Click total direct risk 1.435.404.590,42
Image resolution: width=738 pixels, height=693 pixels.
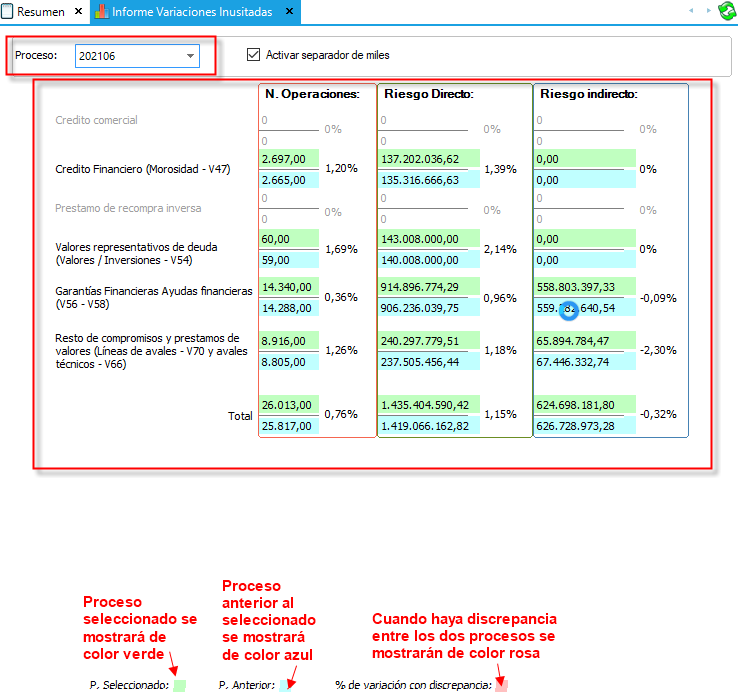click(x=429, y=405)
